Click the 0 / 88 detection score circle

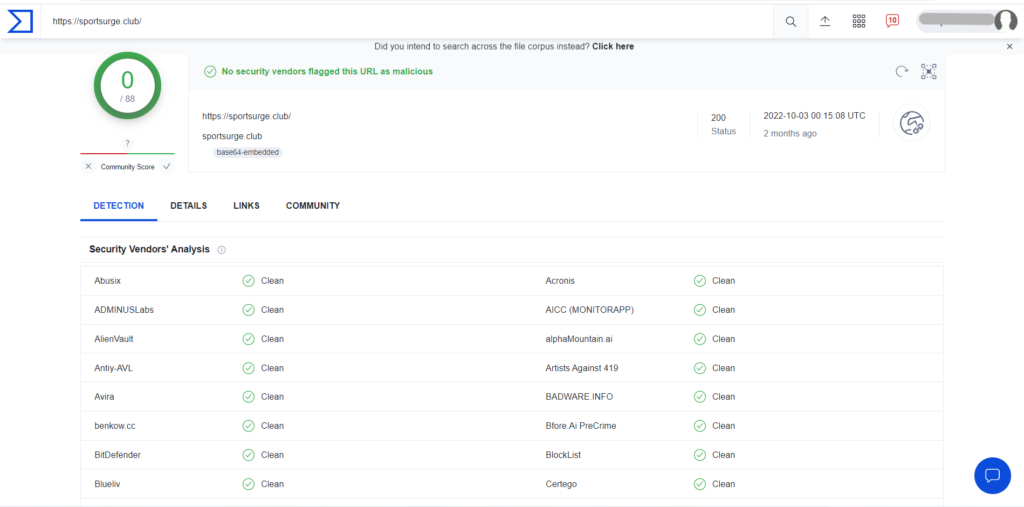pyautogui.click(x=127, y=86)
